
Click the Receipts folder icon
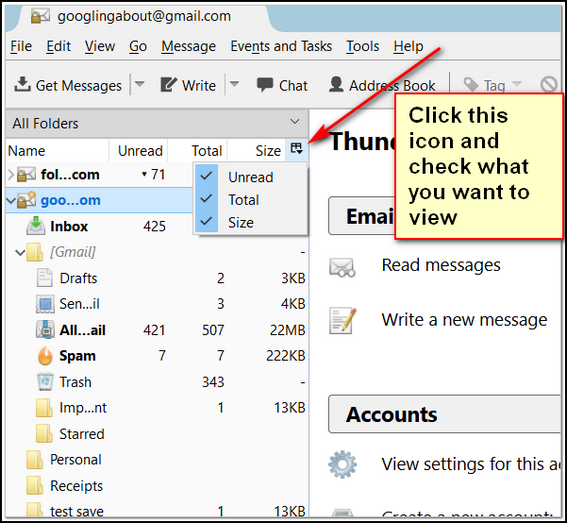[35, 486]
